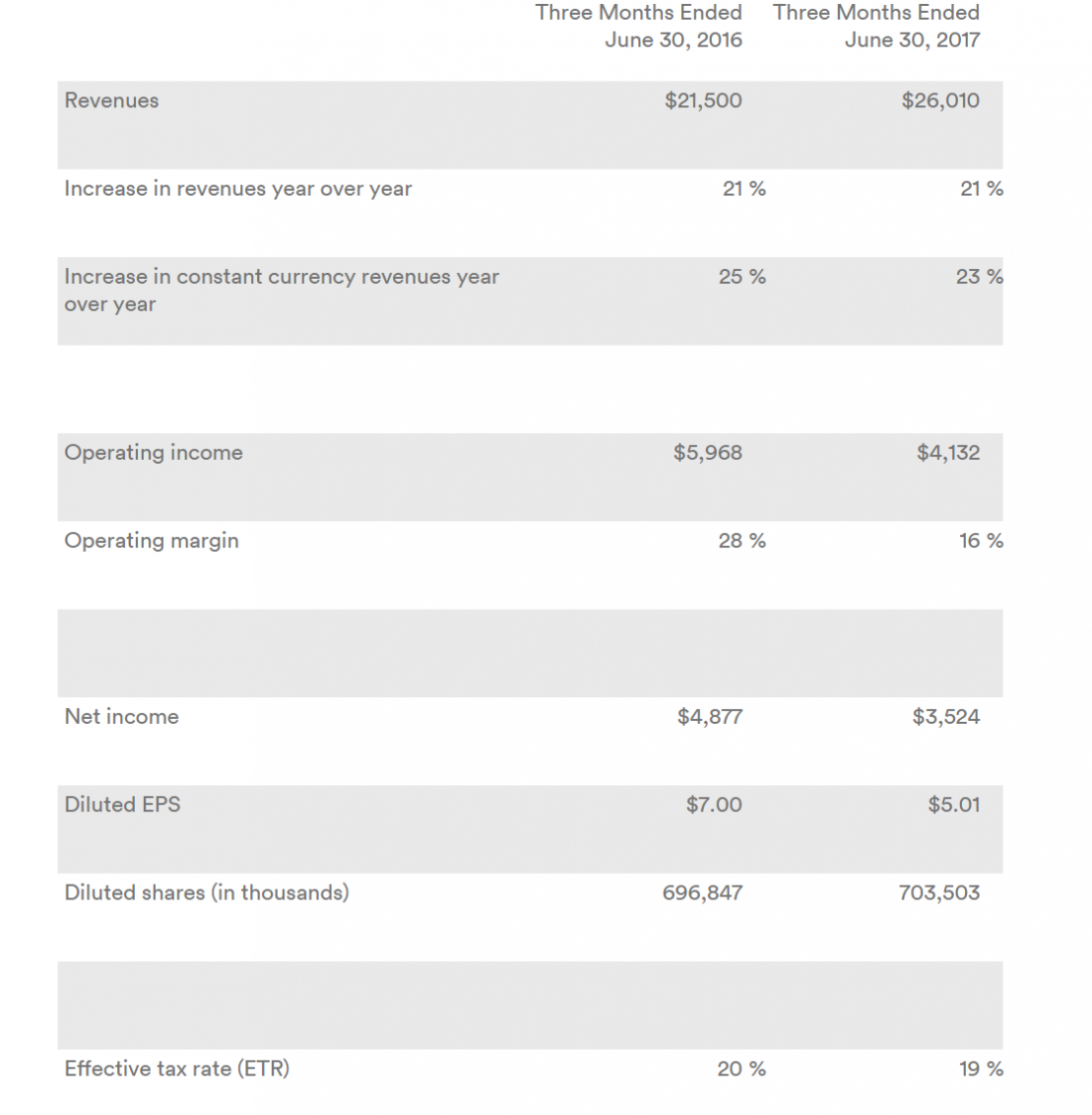Viewport: 1092px width, 1115px height.
Task: Select the $4,132 operating income value
Action: point(948,453)
